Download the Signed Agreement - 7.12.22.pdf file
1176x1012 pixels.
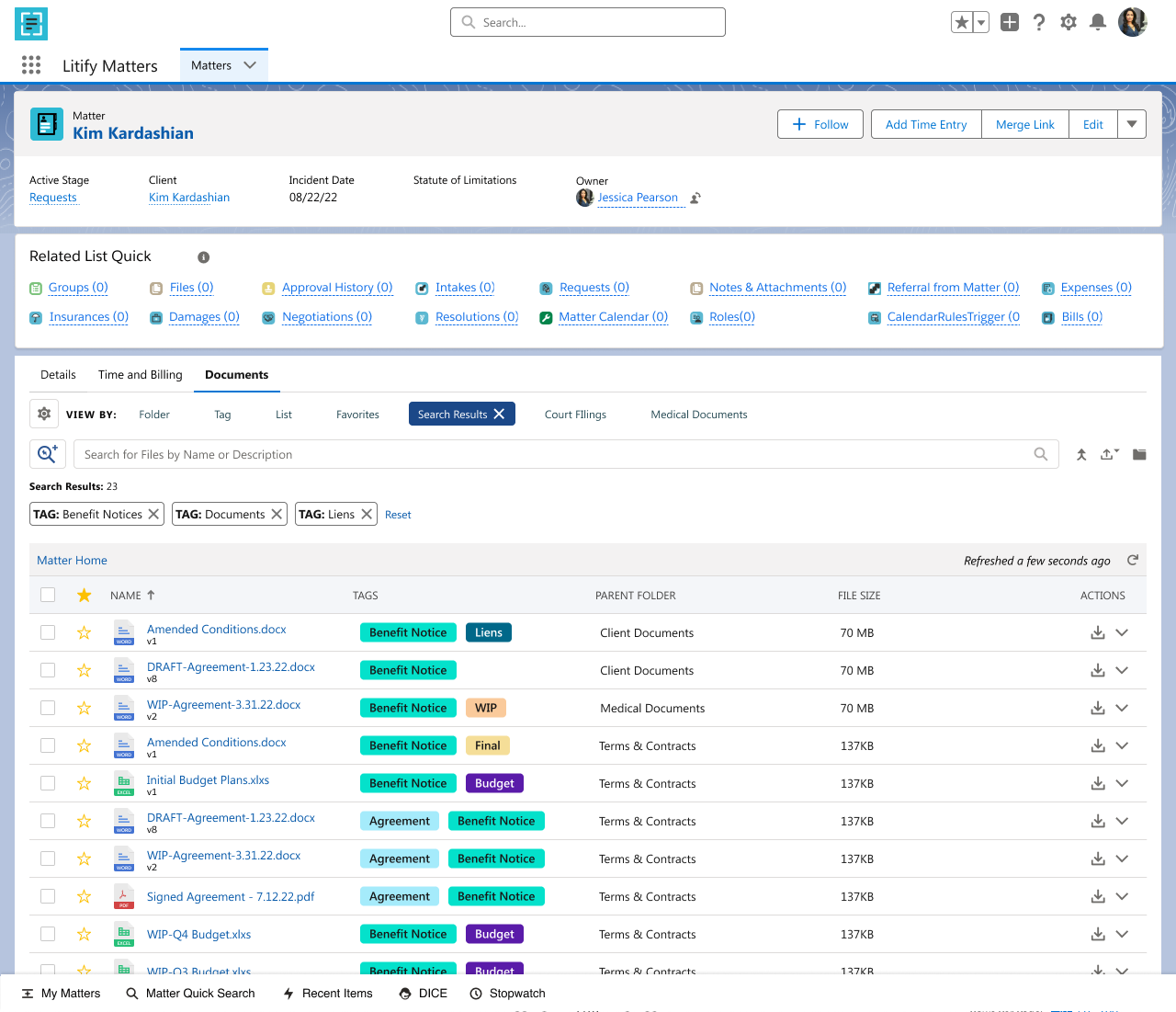tap(1098, 896)
